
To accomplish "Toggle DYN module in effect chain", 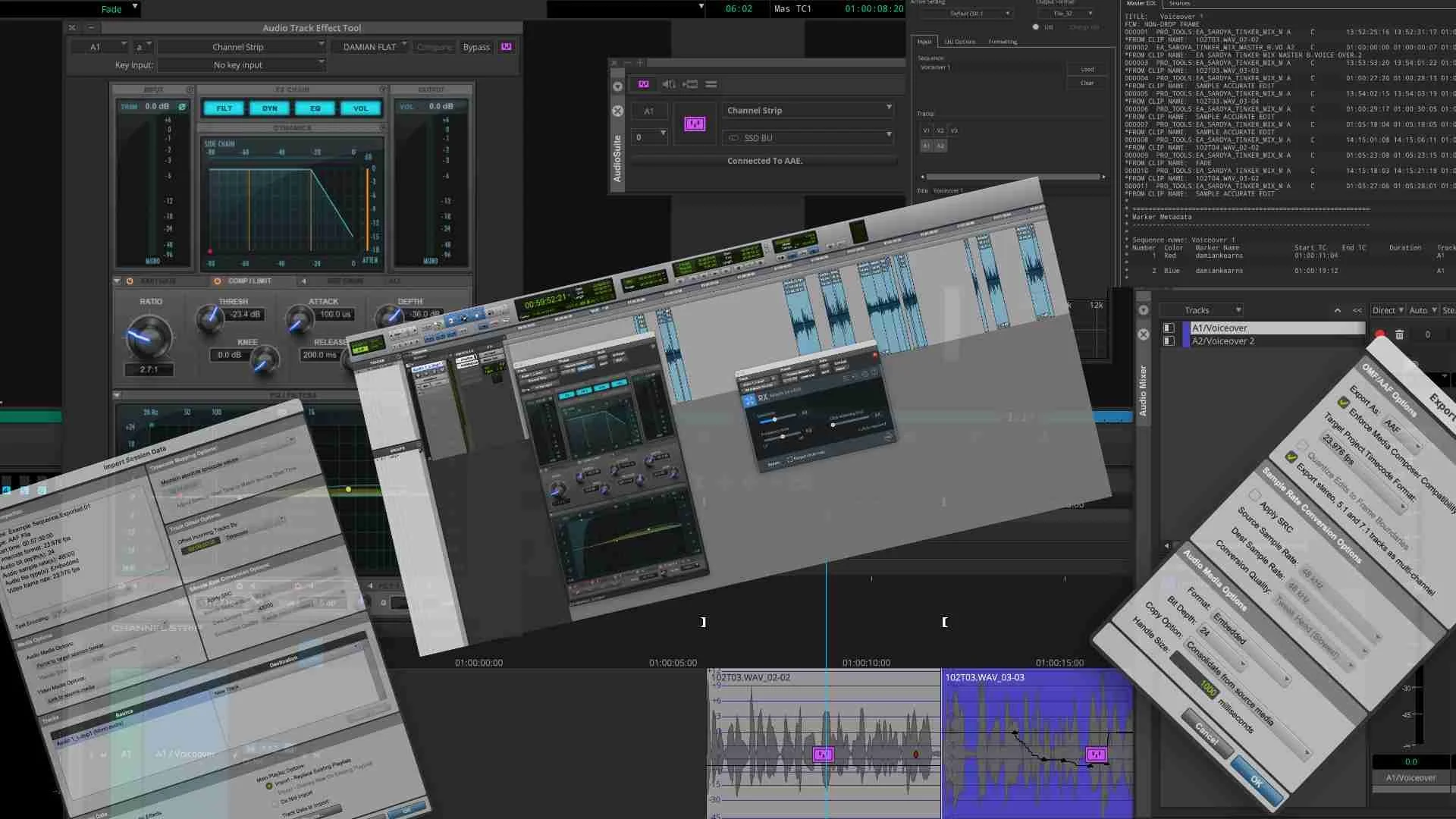I will pyautogui.click(x=270, y=108).
